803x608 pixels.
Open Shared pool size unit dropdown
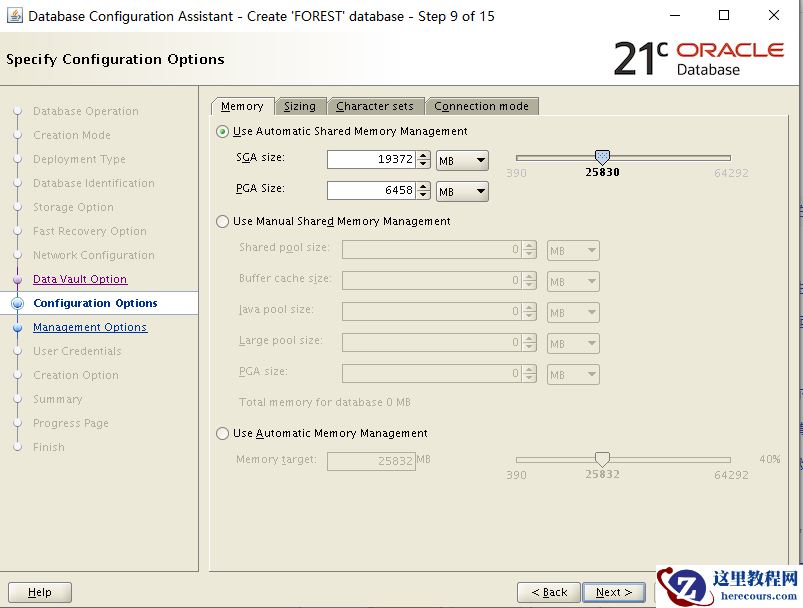573,250
